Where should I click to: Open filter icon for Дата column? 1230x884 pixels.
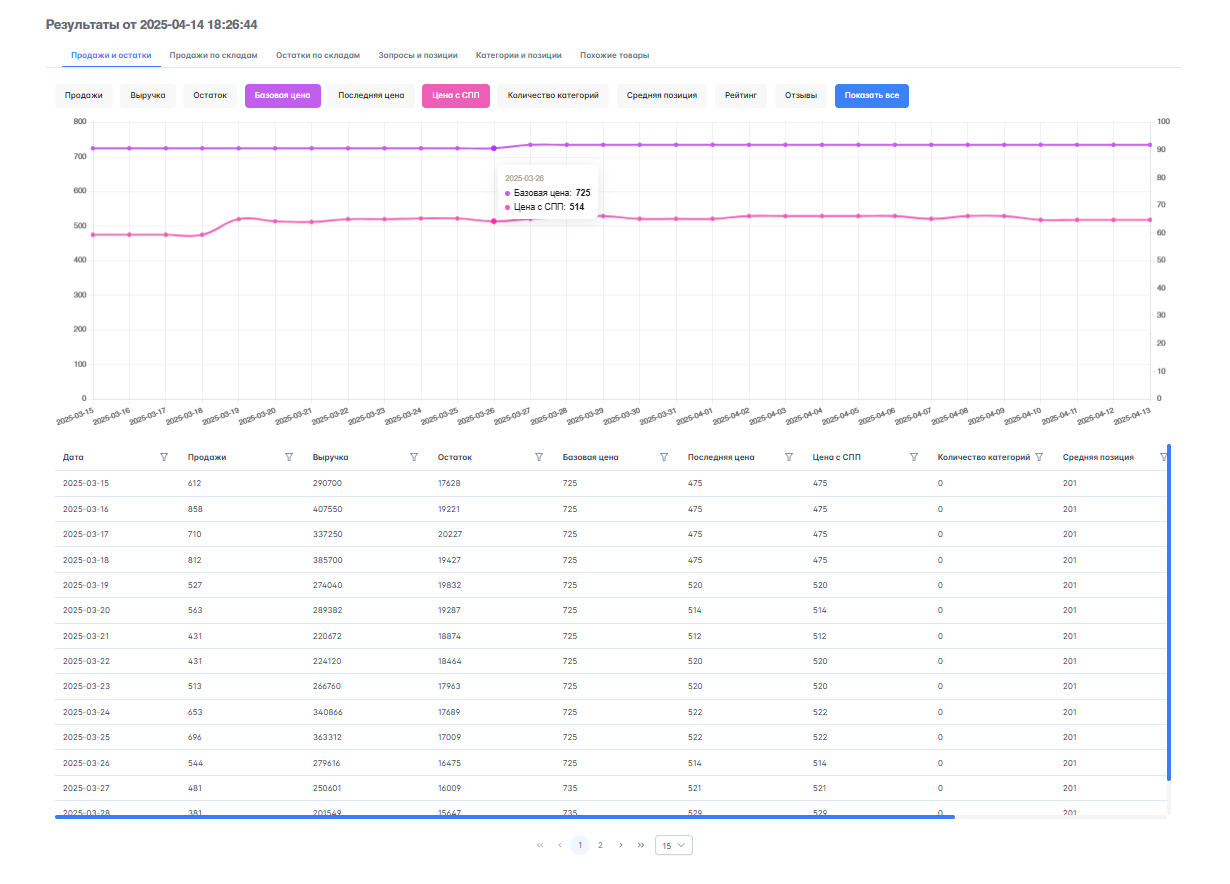coord(164,457)
